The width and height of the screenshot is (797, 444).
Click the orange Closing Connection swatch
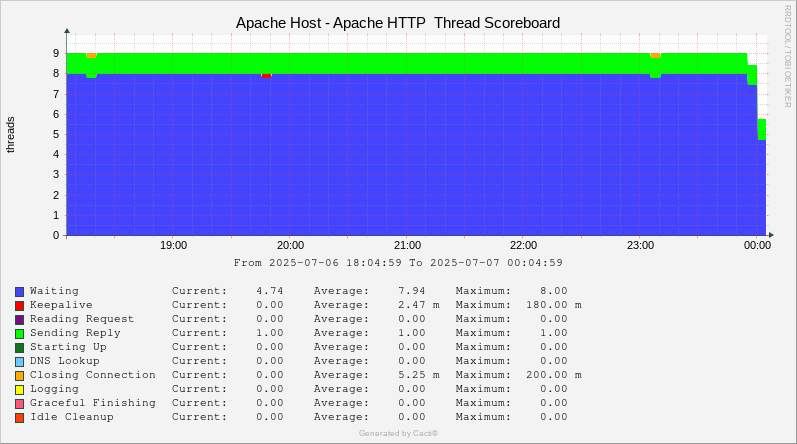click(x=19, y=376)
